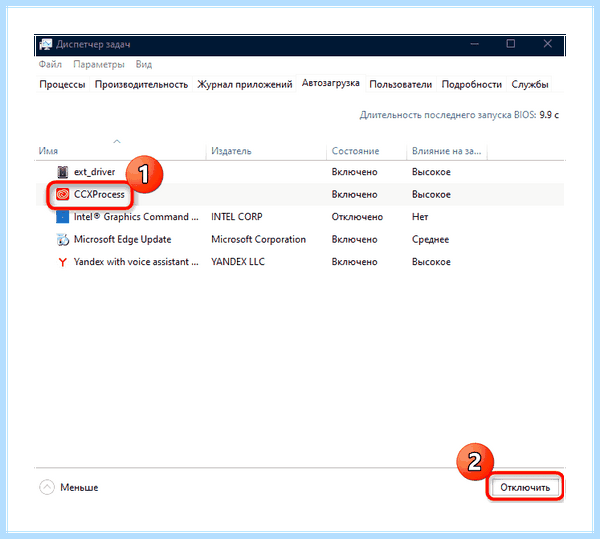This screenshot has height=539, width=600.
Task: Switch to the Производительность tab
Action: (141, 85)
